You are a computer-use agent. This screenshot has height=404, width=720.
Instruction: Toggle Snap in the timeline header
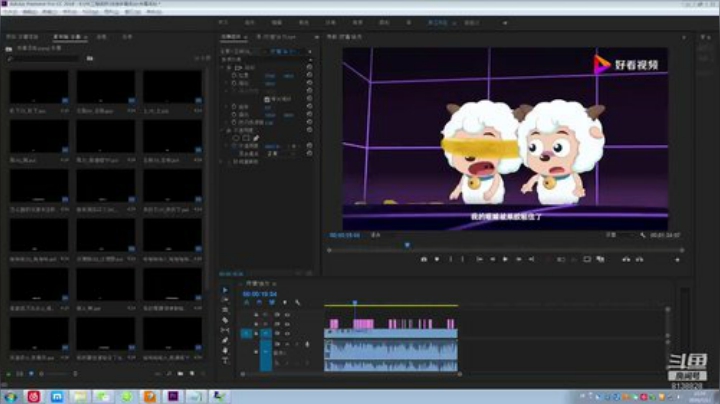(259, 303)
